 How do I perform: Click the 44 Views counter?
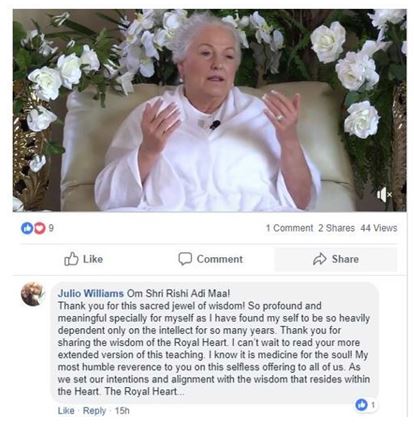coord(379,228)
